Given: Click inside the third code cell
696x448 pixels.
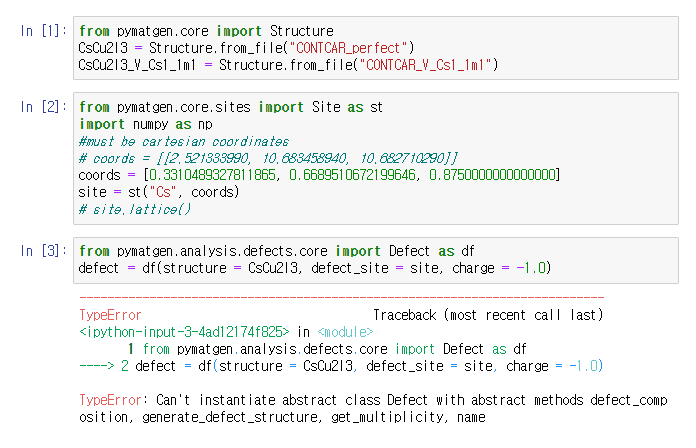Looking at the screenshot, I should point(376,260).
